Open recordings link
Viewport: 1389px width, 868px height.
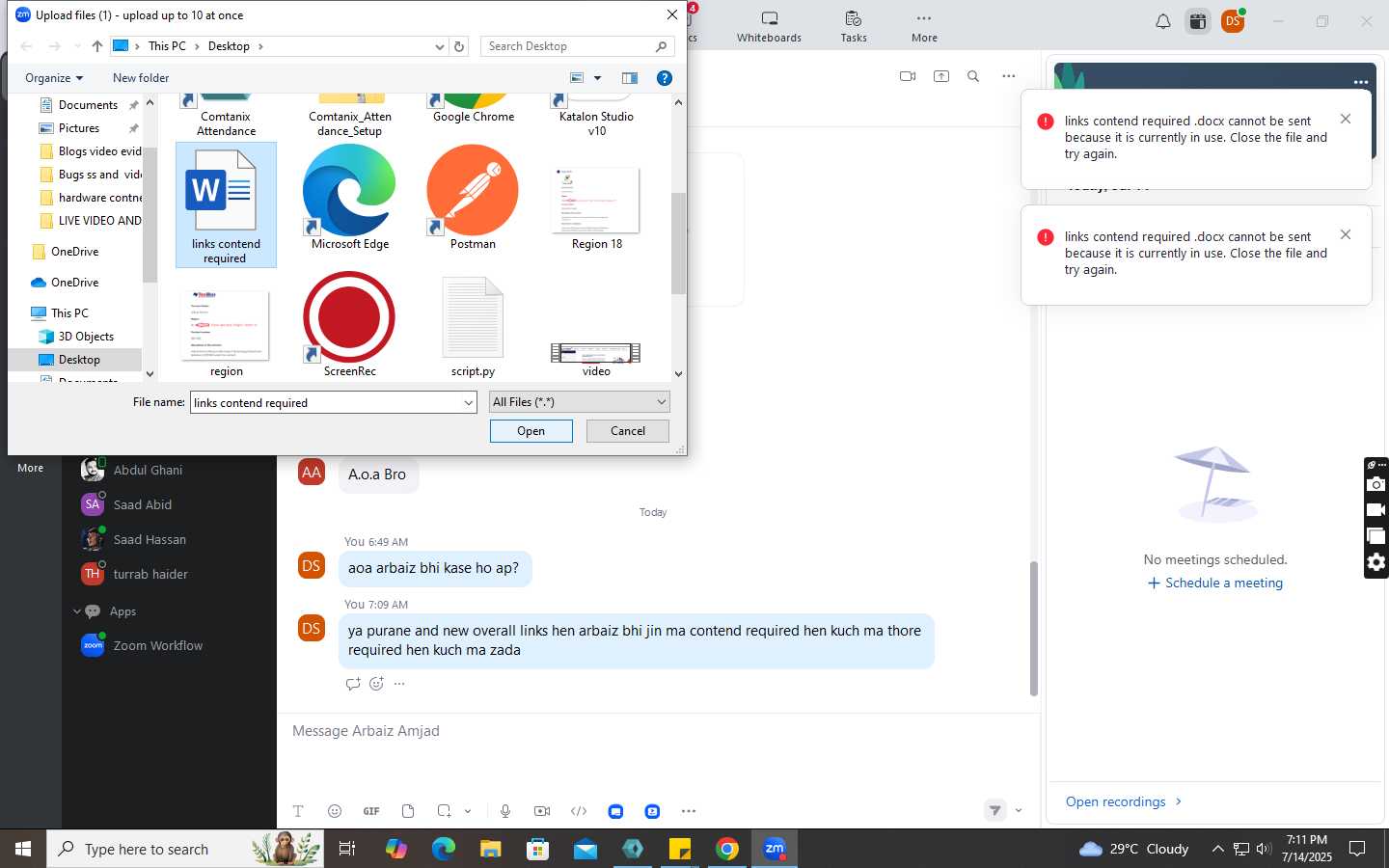click(x=1124, y=801)
